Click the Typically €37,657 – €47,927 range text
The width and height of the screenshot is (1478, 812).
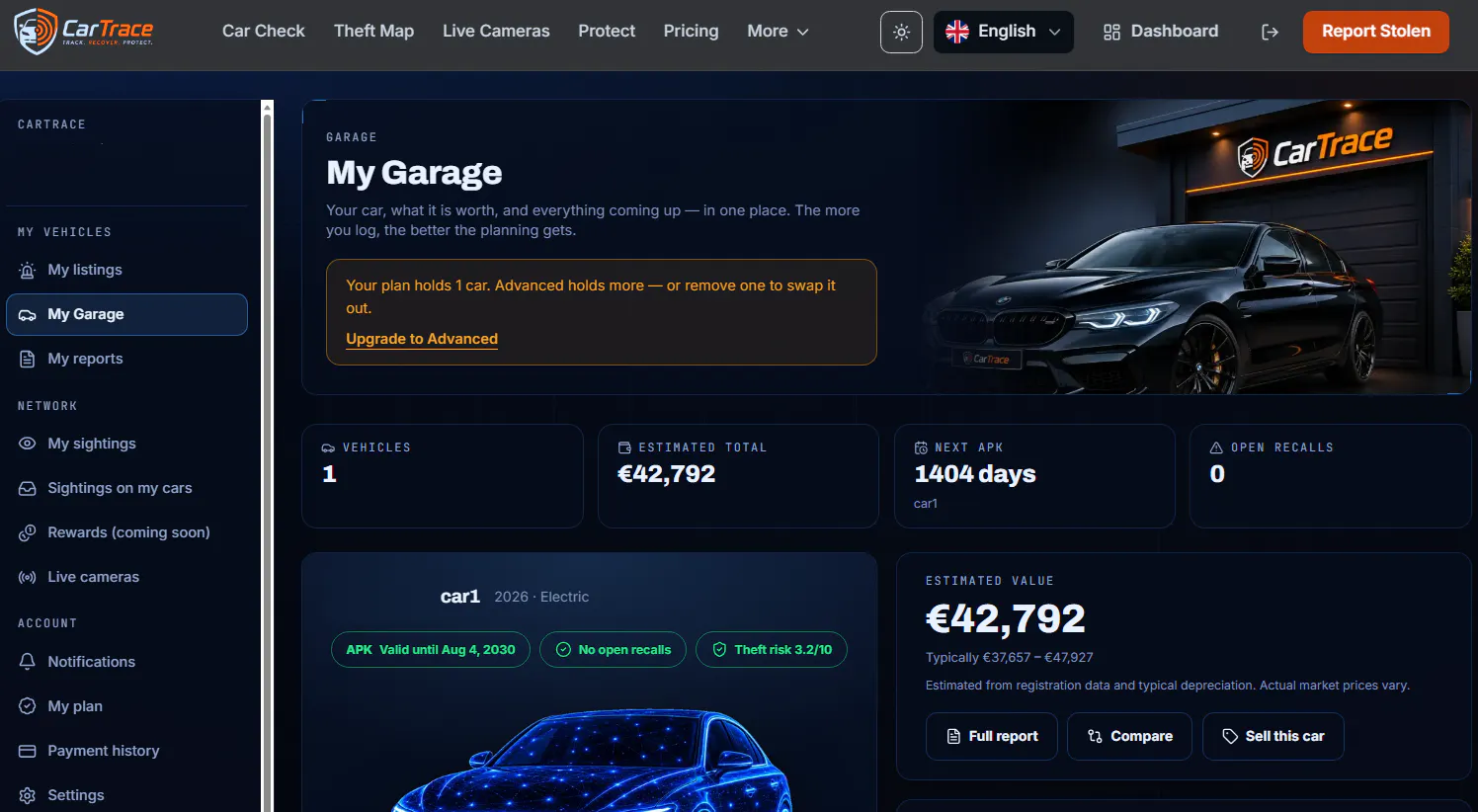pyautogui.click(x=1009, y=657)
